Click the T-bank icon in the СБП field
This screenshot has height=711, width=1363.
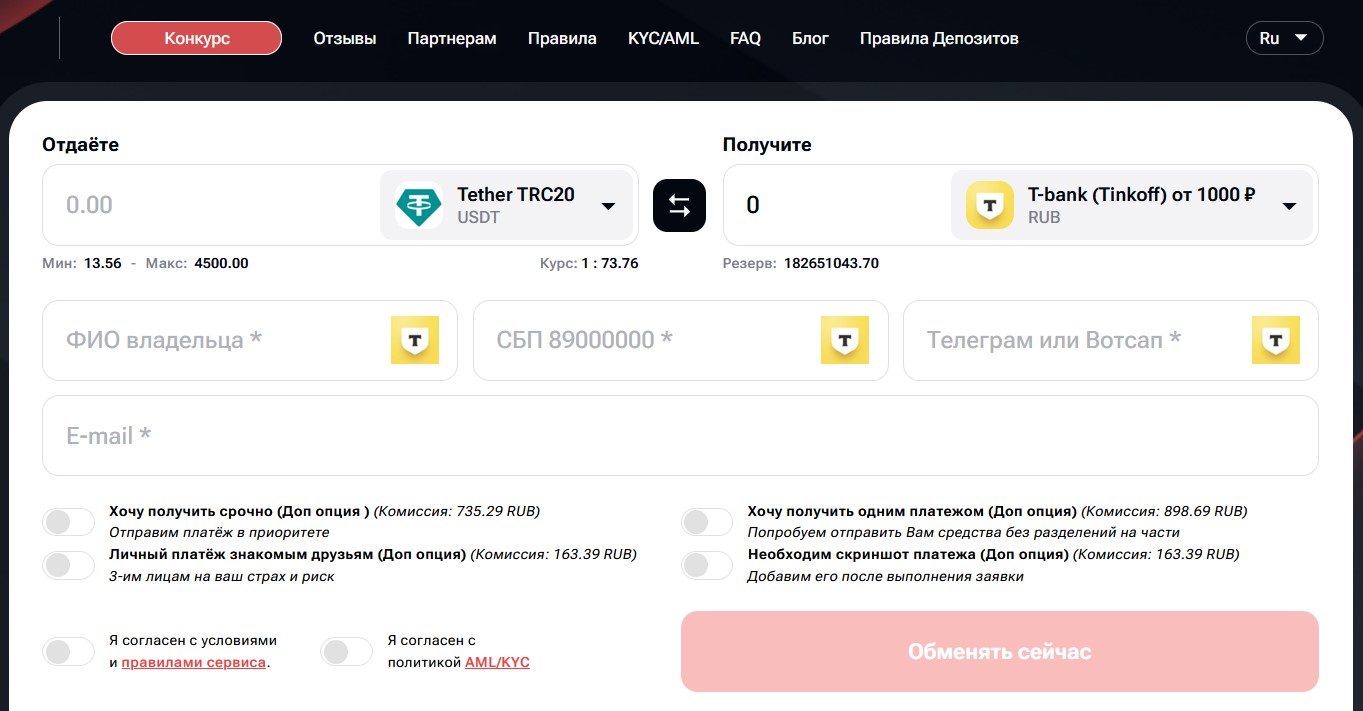(x=845, y=340)
